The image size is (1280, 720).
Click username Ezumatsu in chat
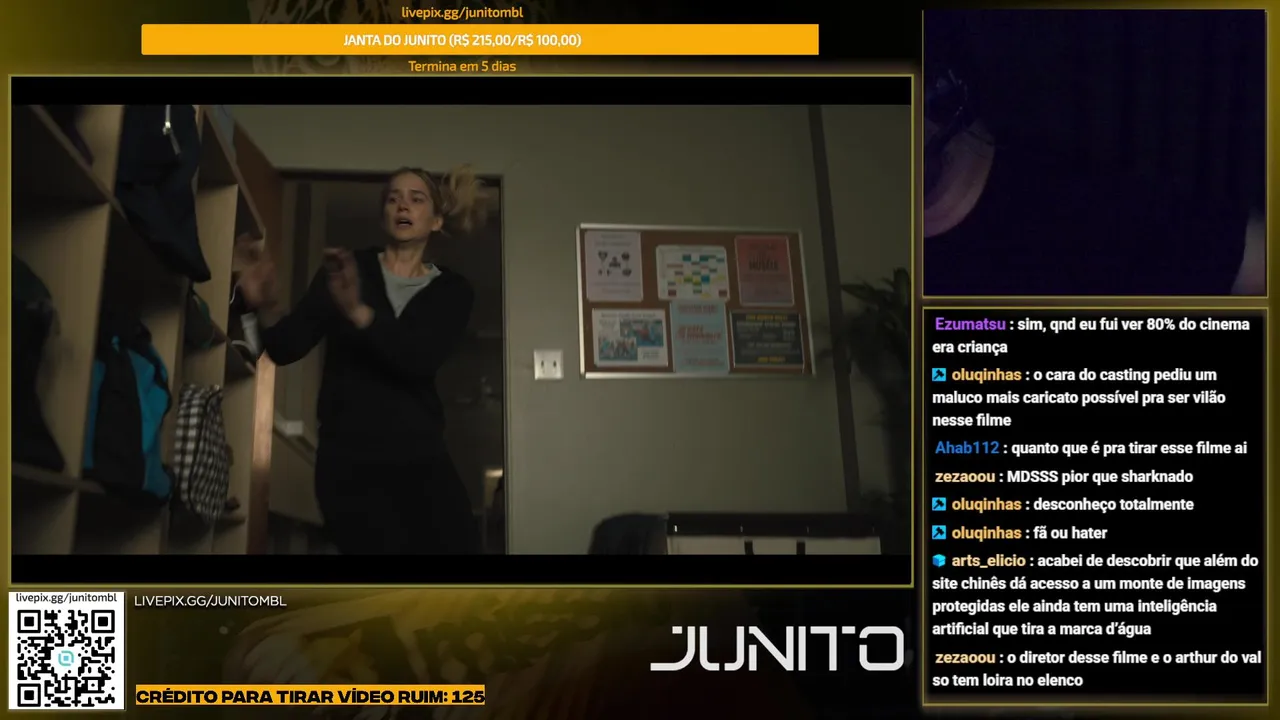[970, 324]
